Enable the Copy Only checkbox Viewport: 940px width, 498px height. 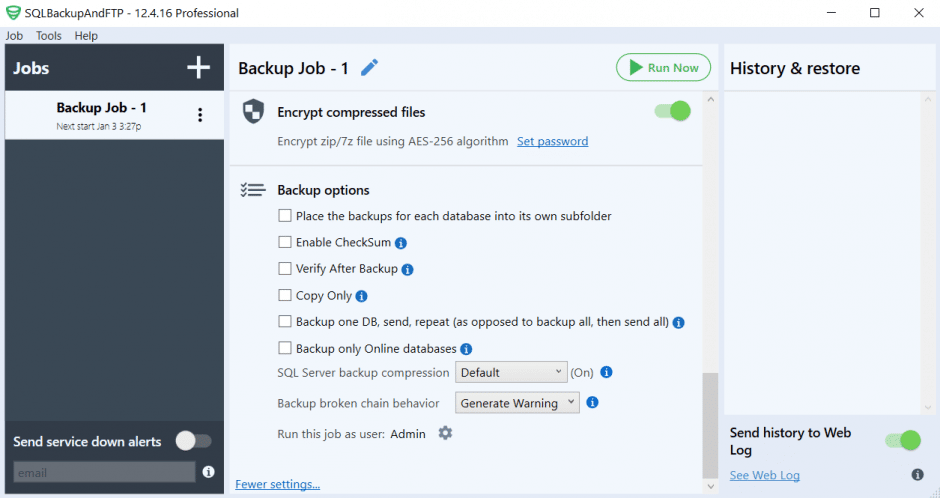285,296
